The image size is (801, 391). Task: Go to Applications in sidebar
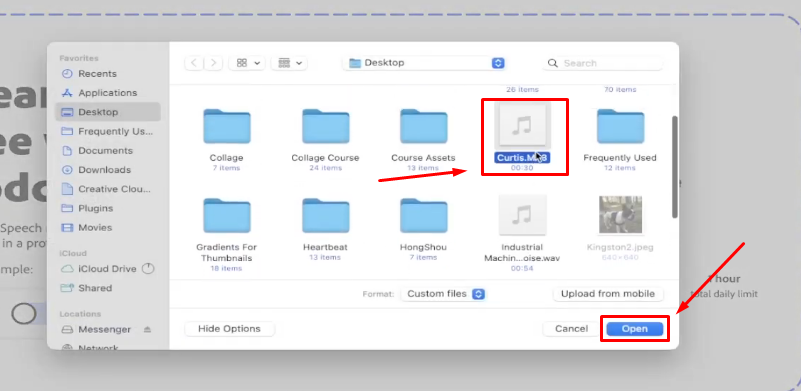click(x=107, y=93)
